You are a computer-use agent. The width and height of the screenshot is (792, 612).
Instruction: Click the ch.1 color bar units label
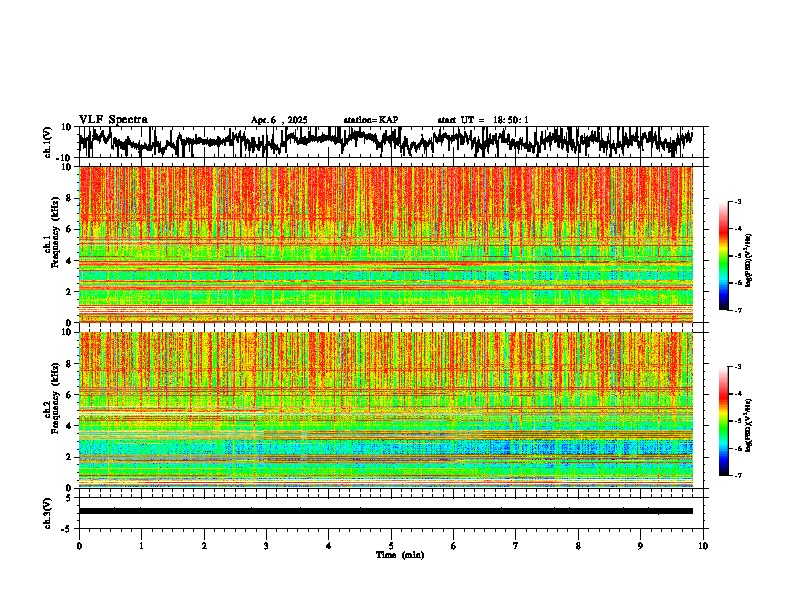[x=749, y=261]
